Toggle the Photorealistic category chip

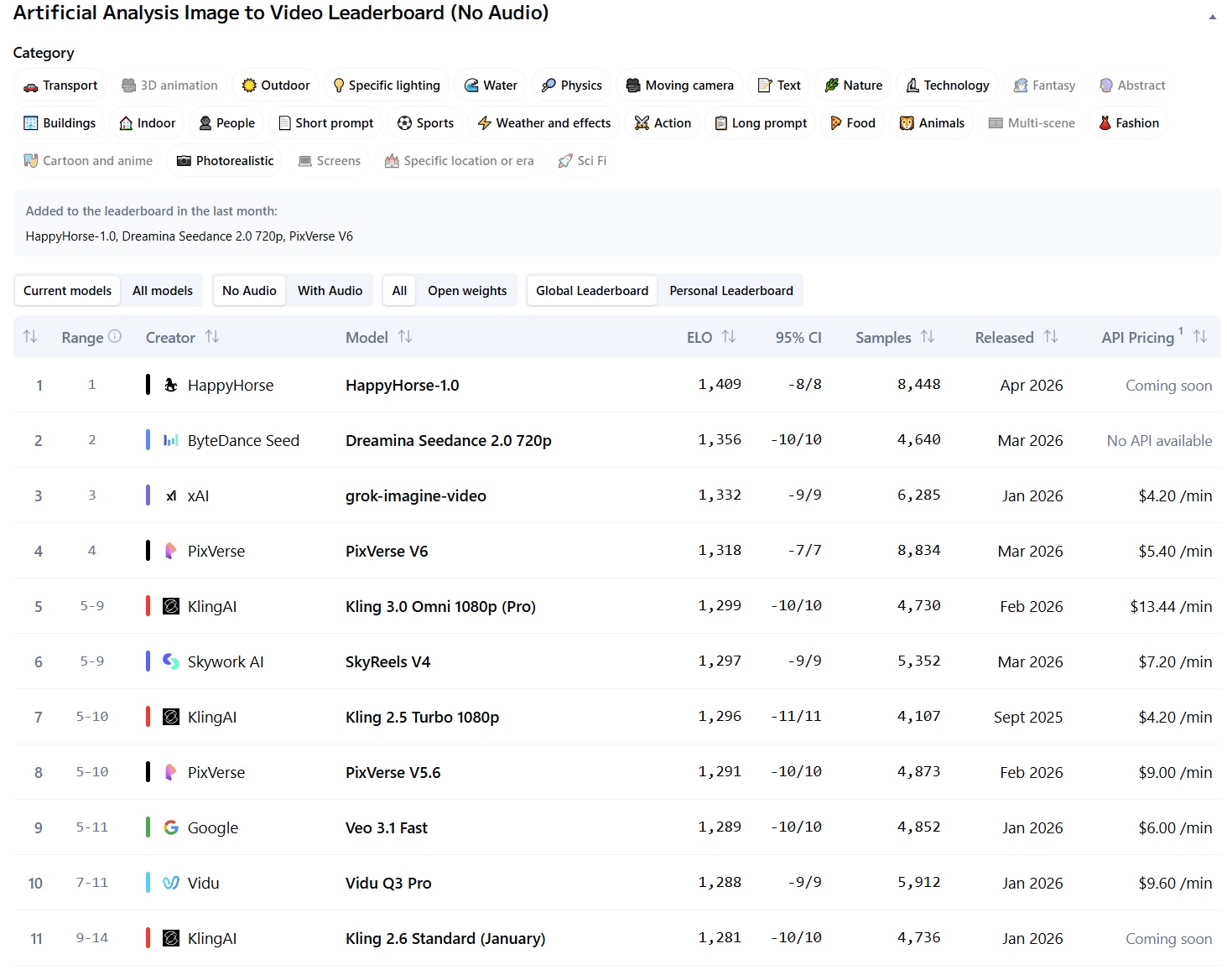[x=226, y=161]
